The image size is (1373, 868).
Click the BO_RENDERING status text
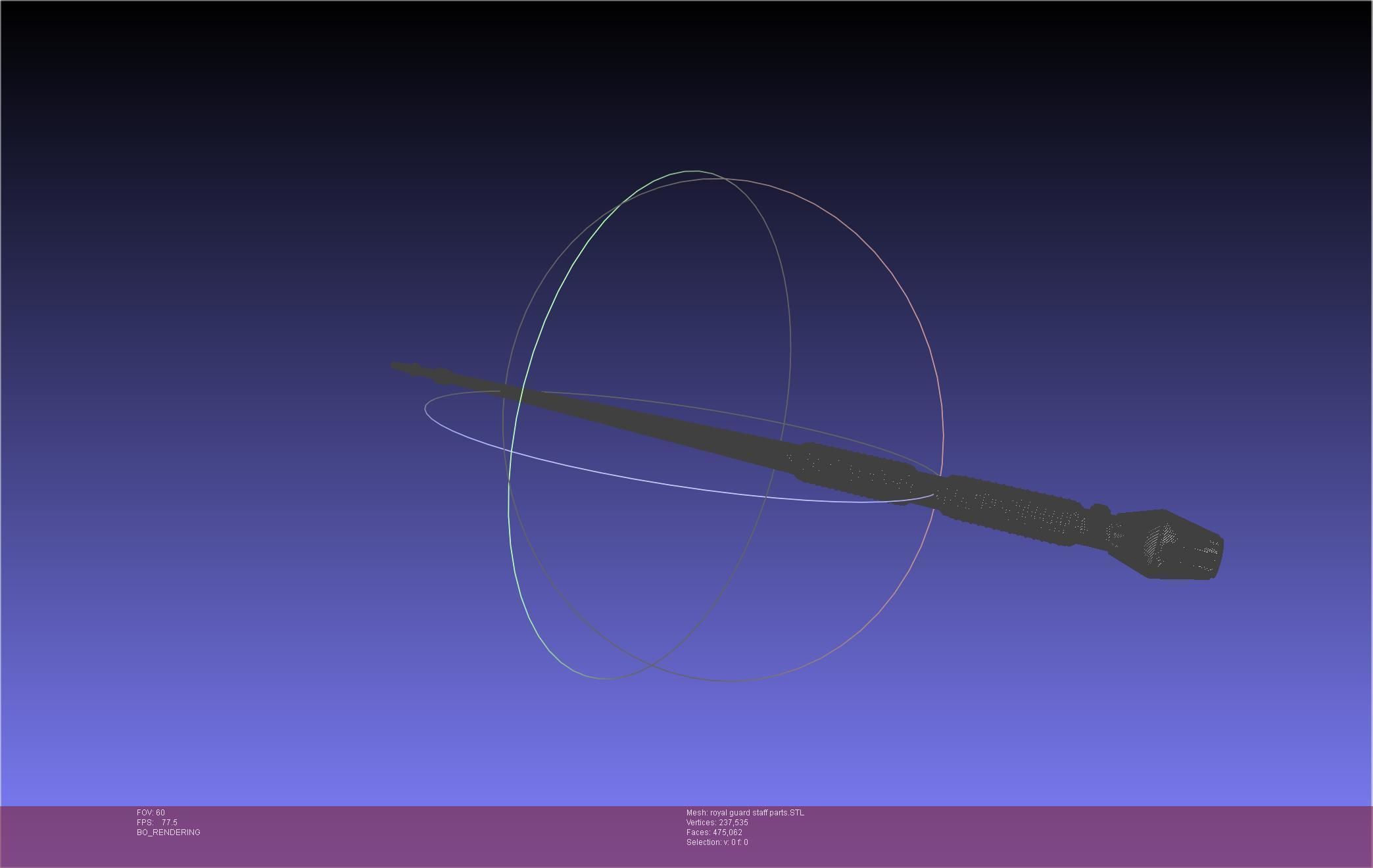click(x=168, y=832)
